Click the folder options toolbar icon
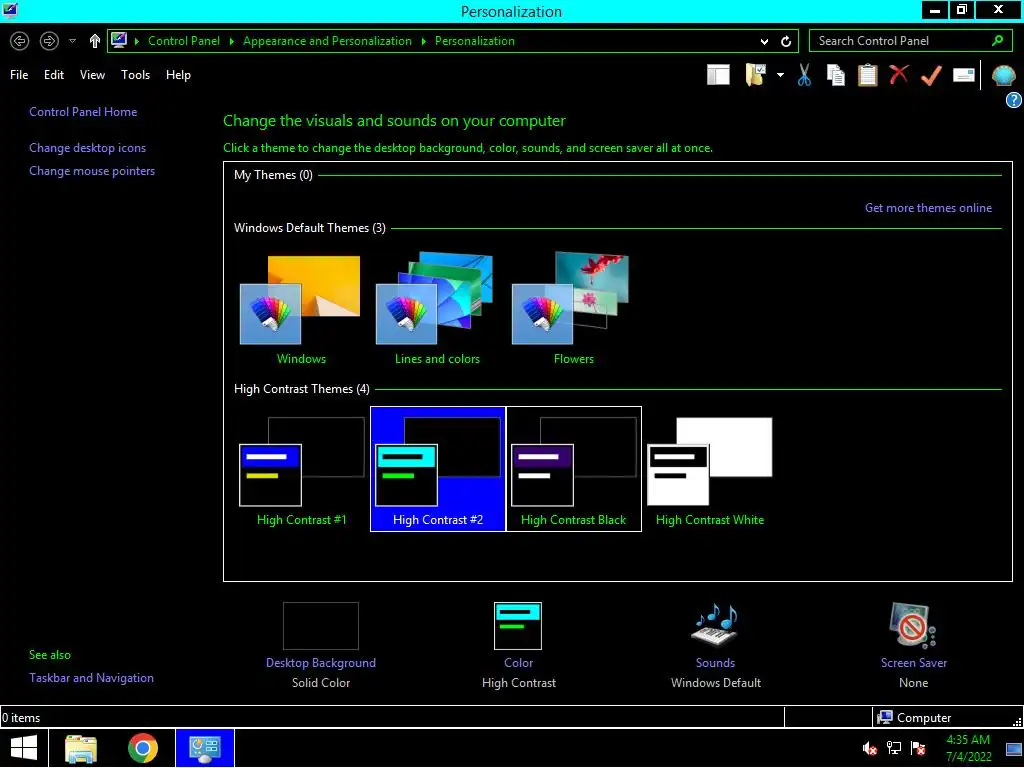This screenshot has width=1024, height=768. 756,75
